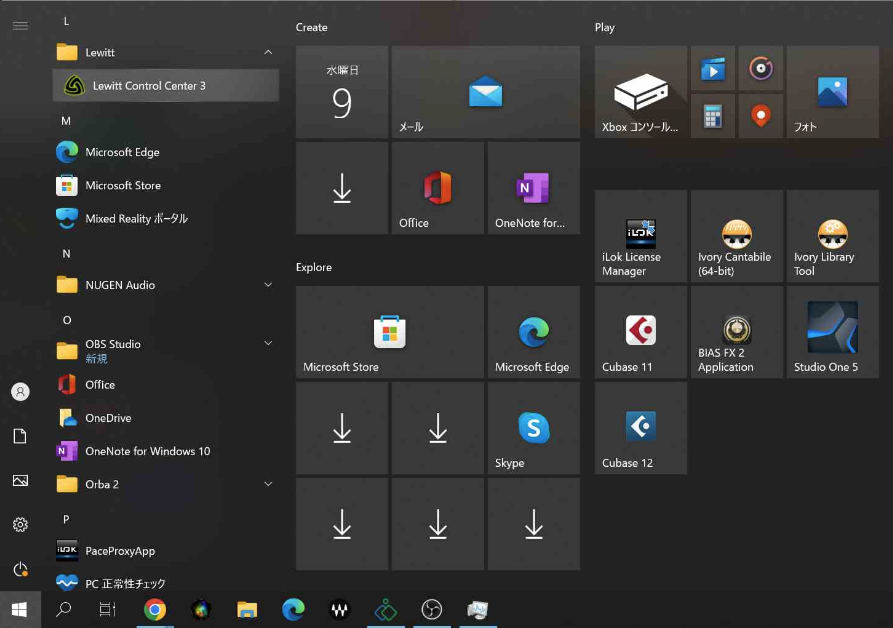This screenshot has width=893, height=628.
Task: Open Microsoft Edge in the app list
Action: [166, 152]
